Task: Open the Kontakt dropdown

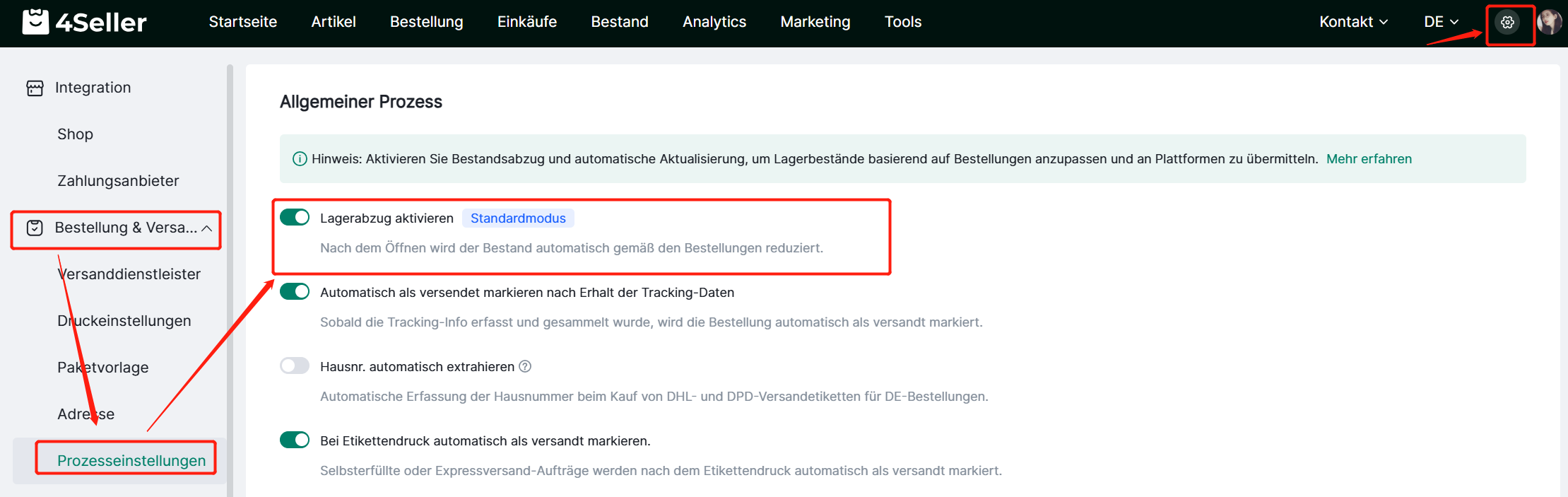Action: coord(1353,22)
